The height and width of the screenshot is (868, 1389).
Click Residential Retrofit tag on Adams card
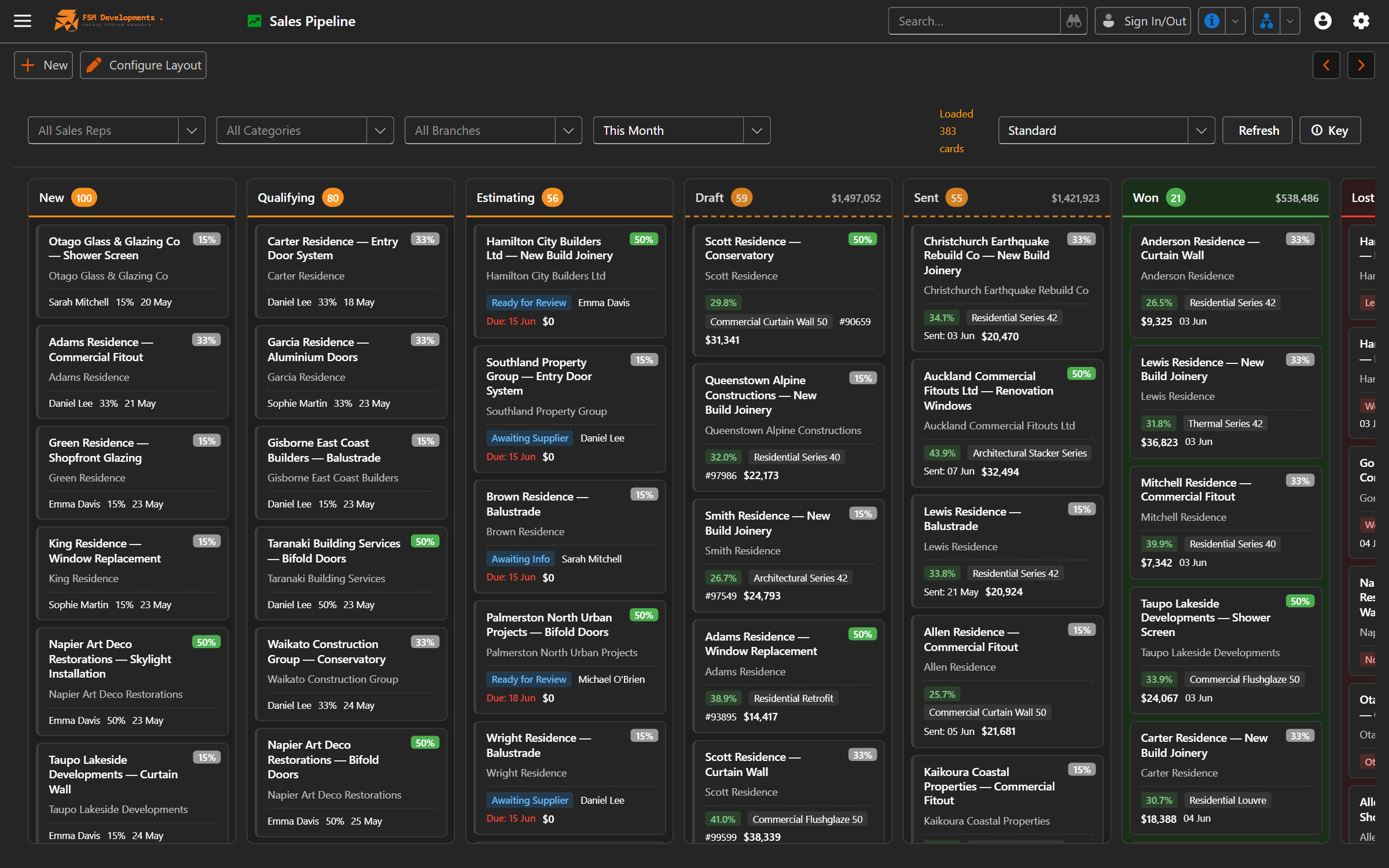pos(793,698)
